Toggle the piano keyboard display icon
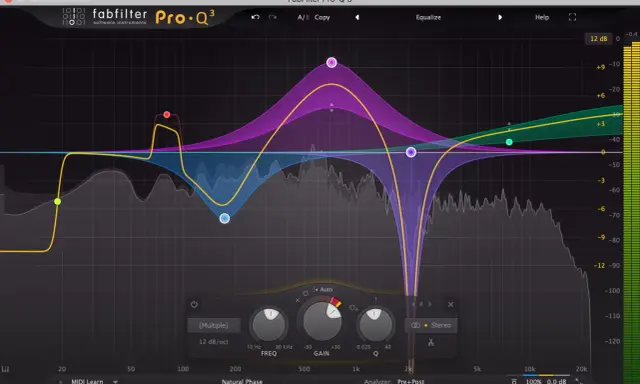Viewport: 640px width, 384px height. click(5, 369)
